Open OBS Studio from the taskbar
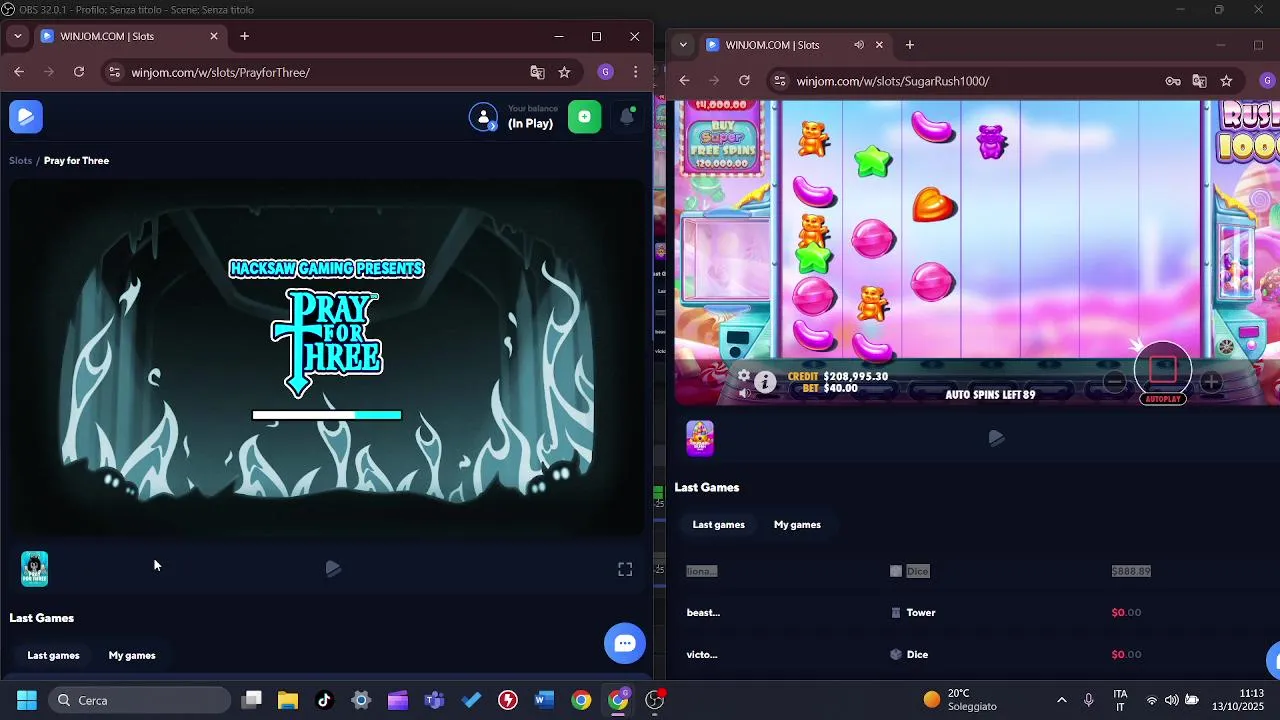The height and width of the screenshot is (720, 1280). [655, 700]
